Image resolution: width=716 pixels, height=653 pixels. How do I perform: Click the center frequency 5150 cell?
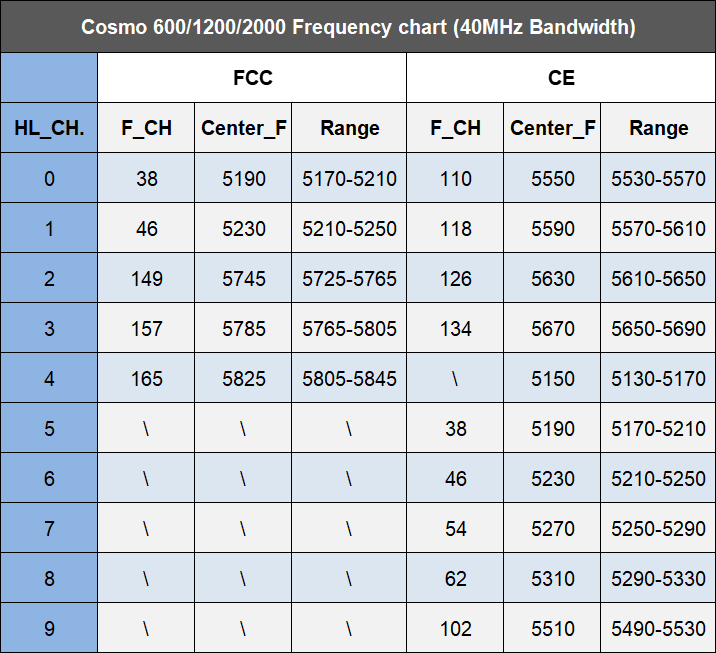552,378
